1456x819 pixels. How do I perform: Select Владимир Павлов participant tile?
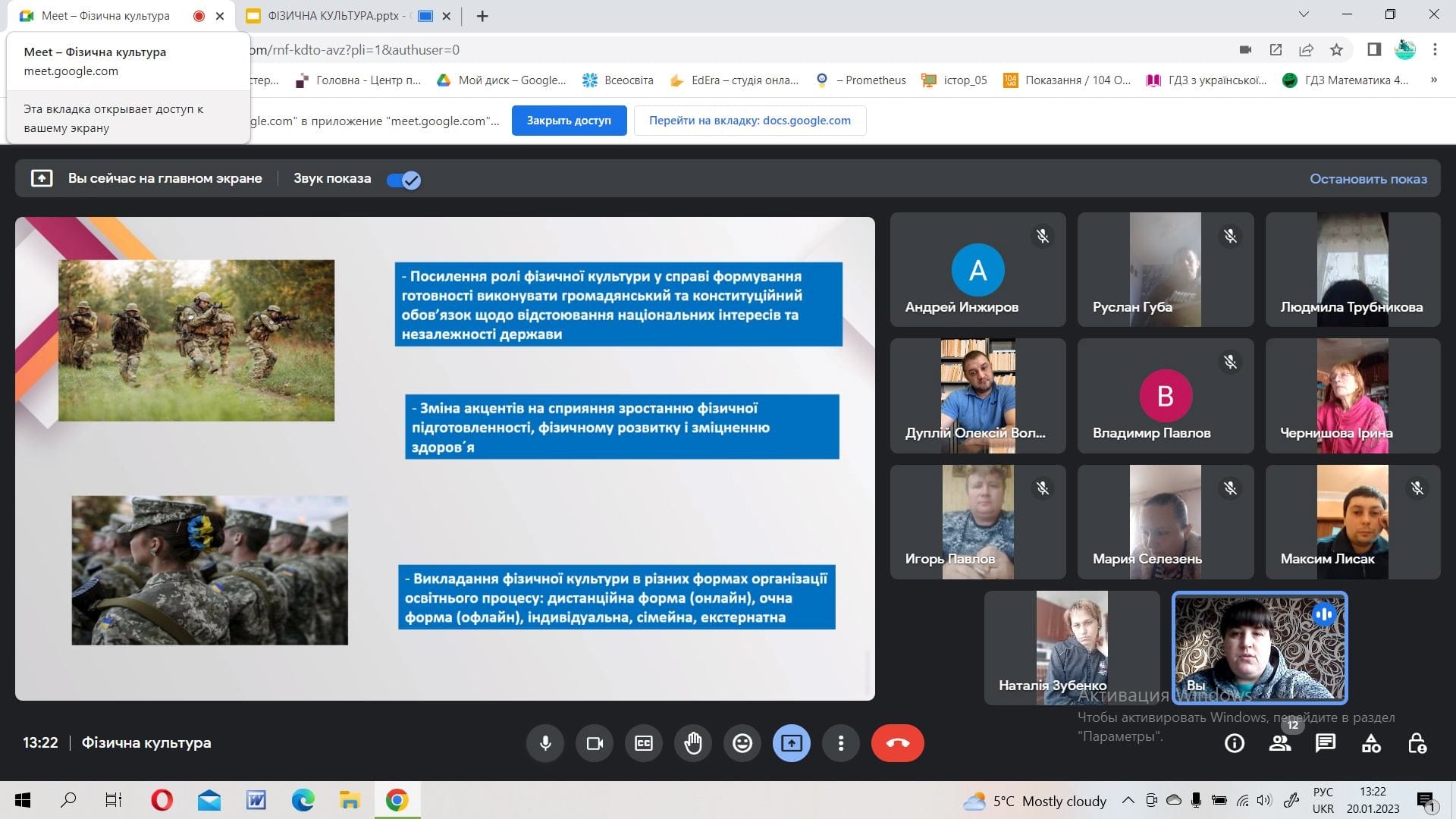(1165, 396)
